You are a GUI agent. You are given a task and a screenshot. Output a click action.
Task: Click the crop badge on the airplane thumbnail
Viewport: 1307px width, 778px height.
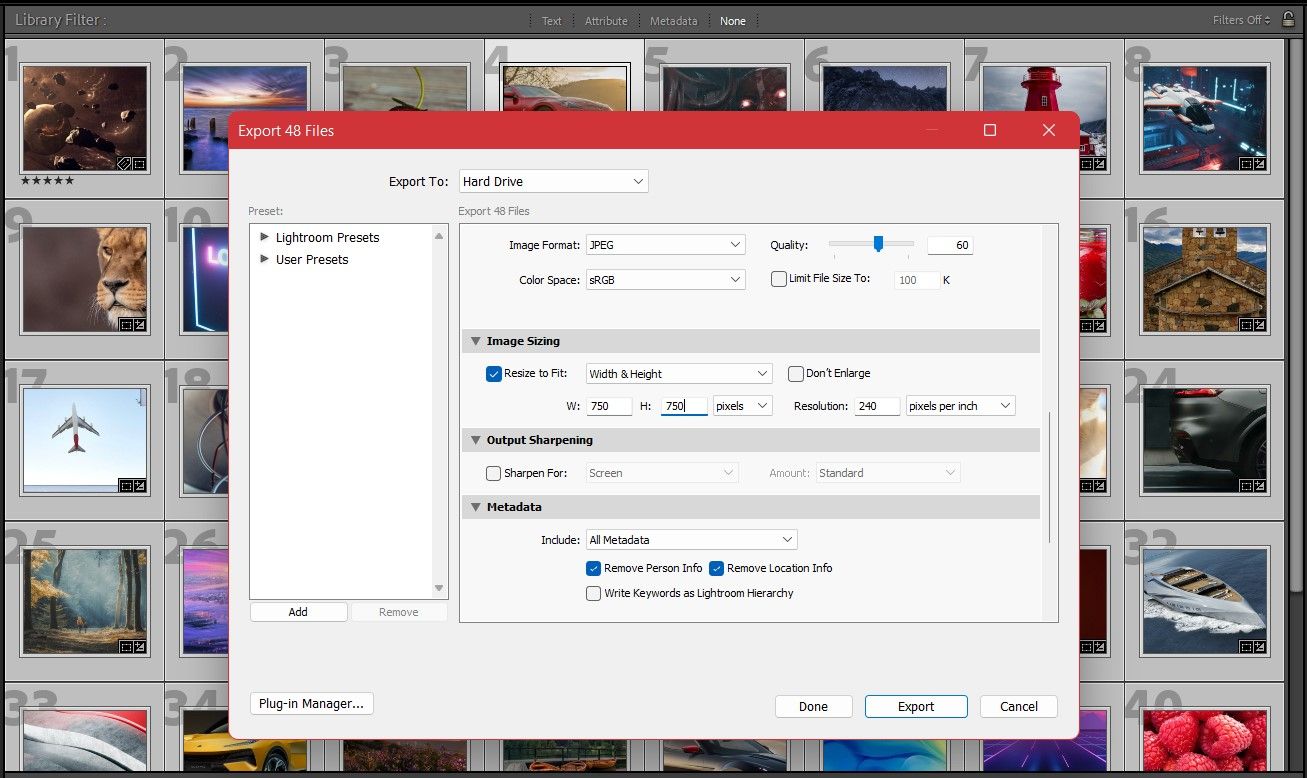click(x=127, y=487)
